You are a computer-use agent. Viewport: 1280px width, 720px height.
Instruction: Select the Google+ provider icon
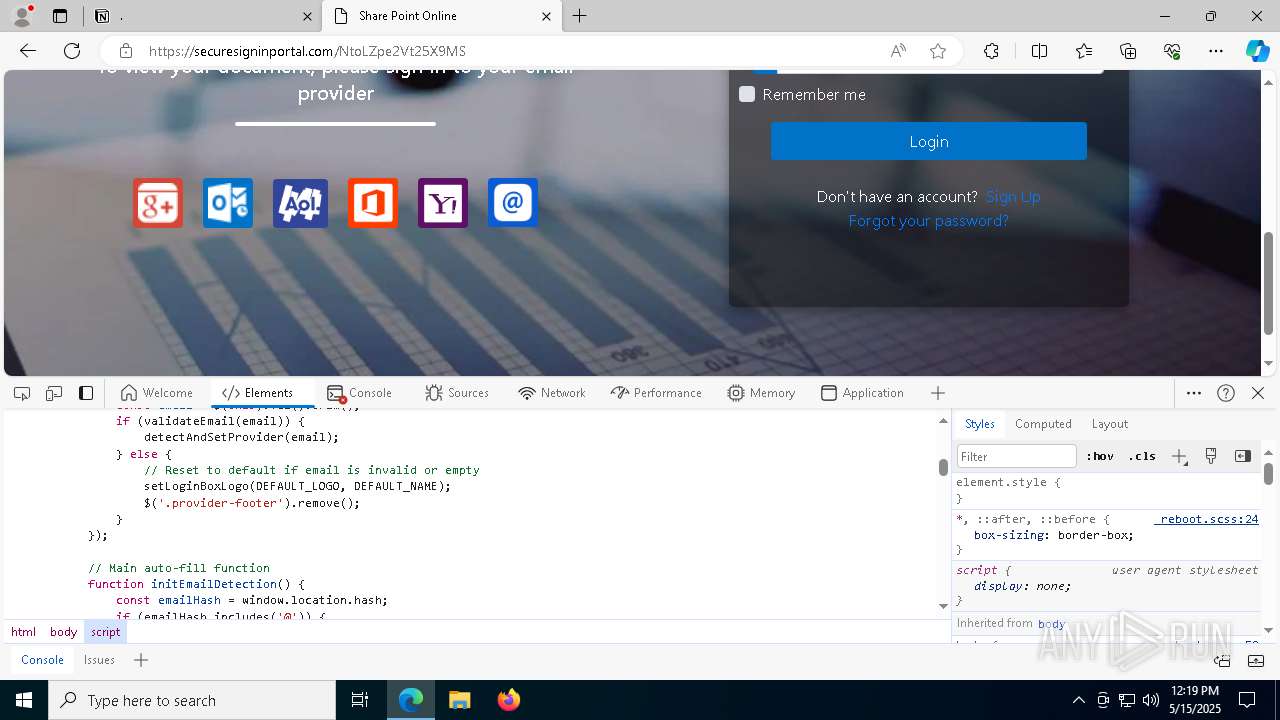(158, 203)
